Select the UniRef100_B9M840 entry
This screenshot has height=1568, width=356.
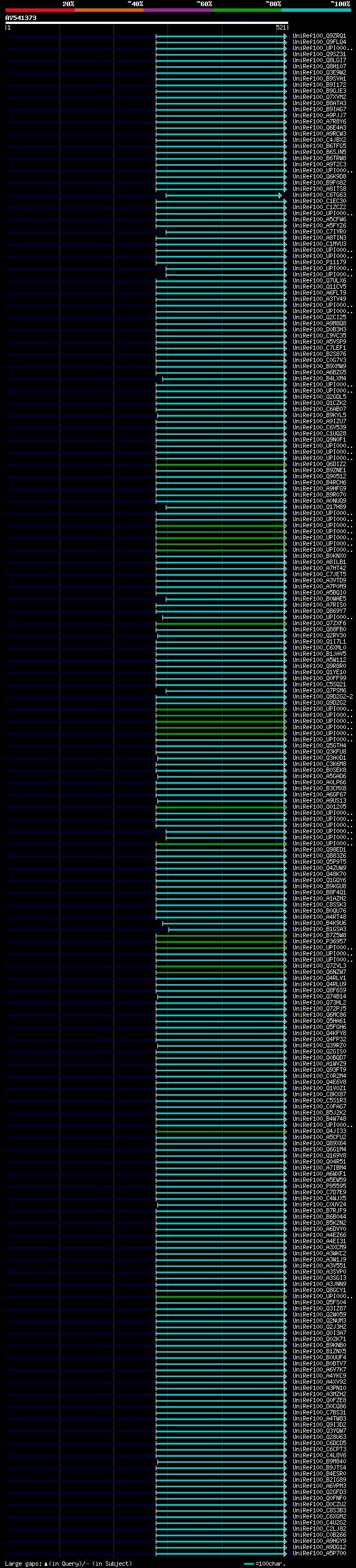coord(319,1461)
